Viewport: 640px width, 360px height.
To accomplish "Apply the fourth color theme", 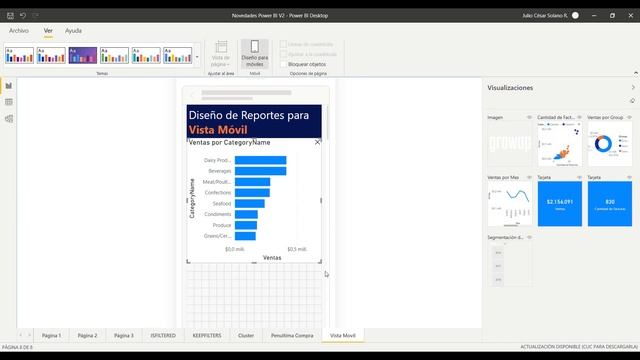I will [114, 56].
